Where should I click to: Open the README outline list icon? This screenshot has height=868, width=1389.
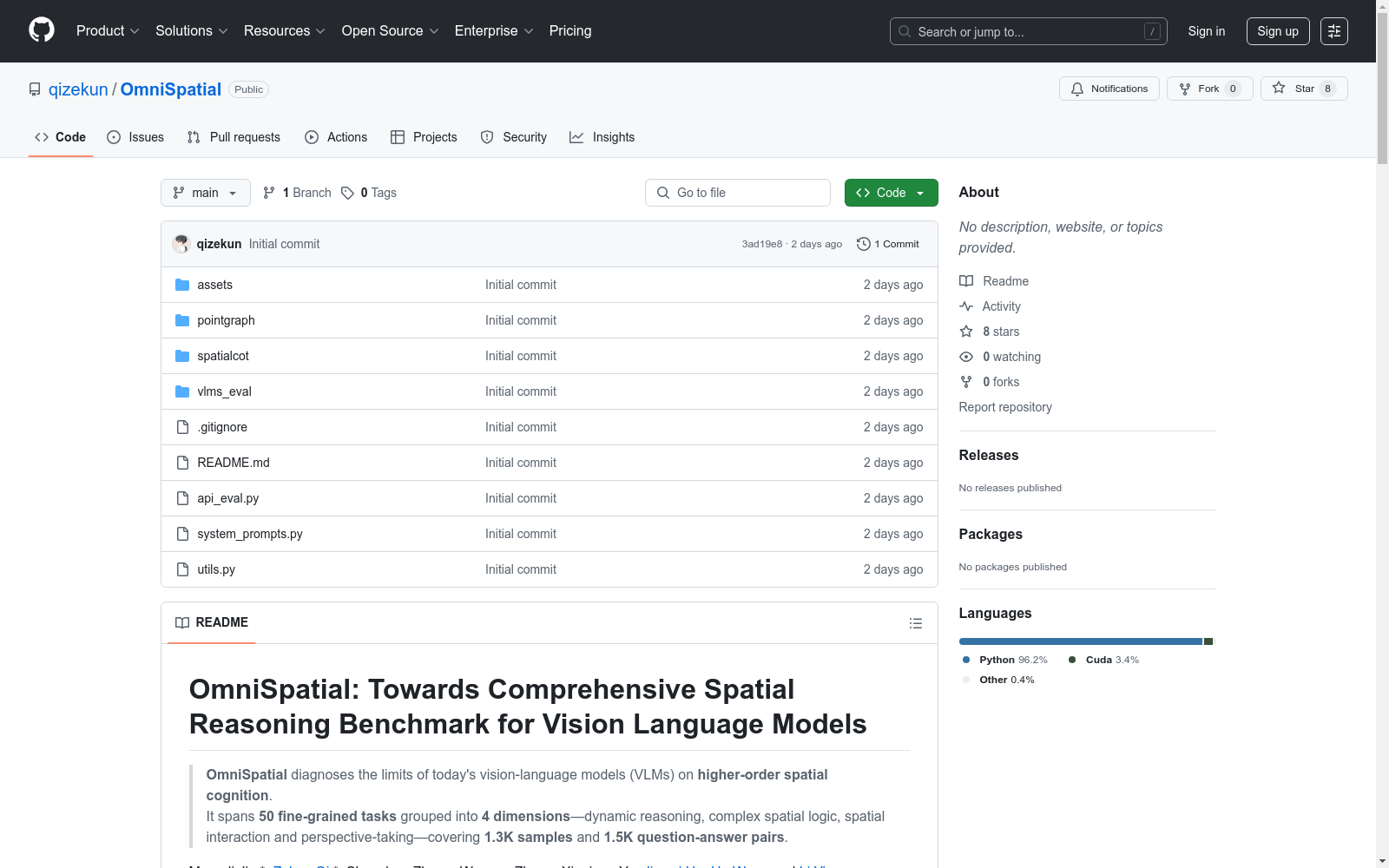916,623
